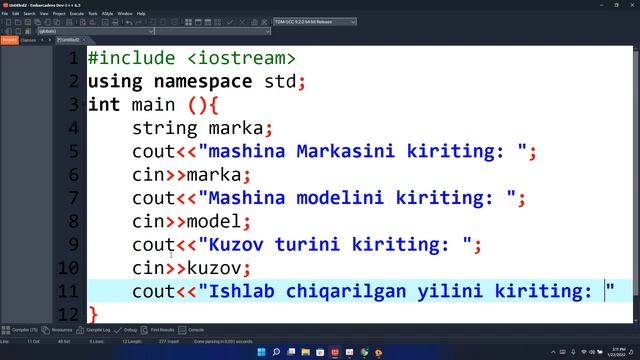Open the members dropdown beside (globals)
The width and height of the screenshot is (640, 360).
(213, 31)
